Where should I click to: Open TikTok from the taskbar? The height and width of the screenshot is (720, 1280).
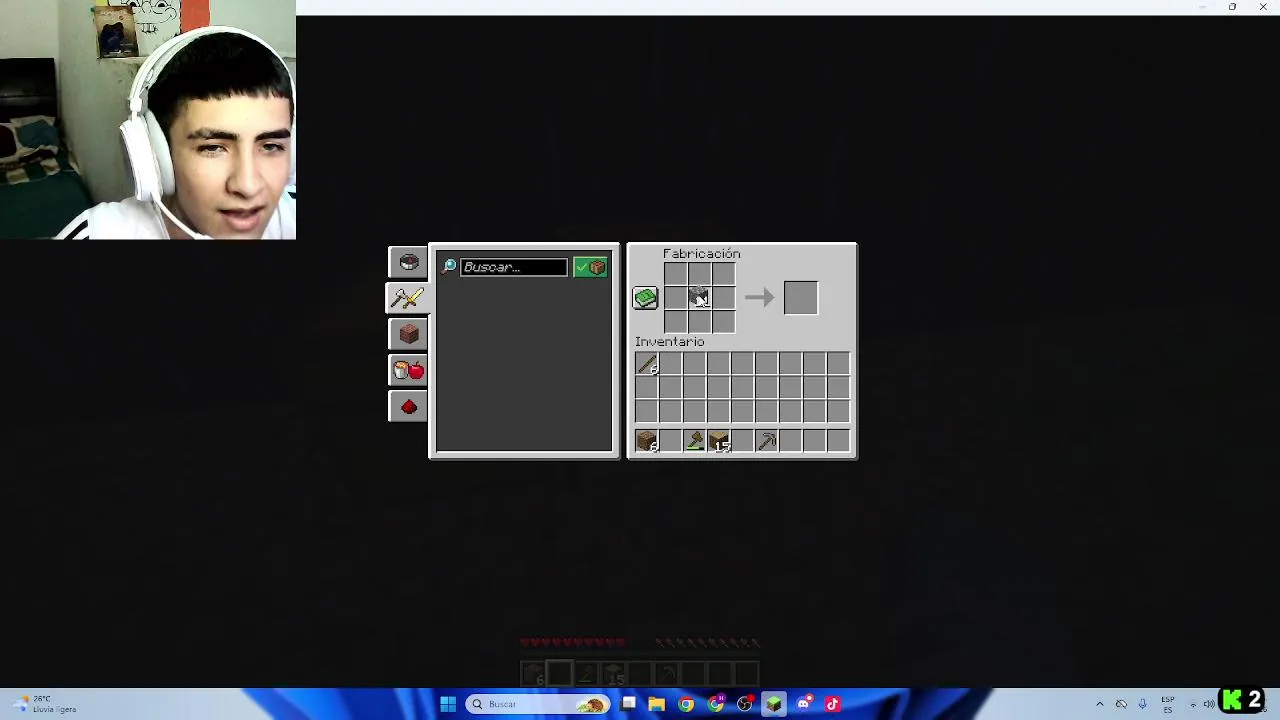pos(833,704)
